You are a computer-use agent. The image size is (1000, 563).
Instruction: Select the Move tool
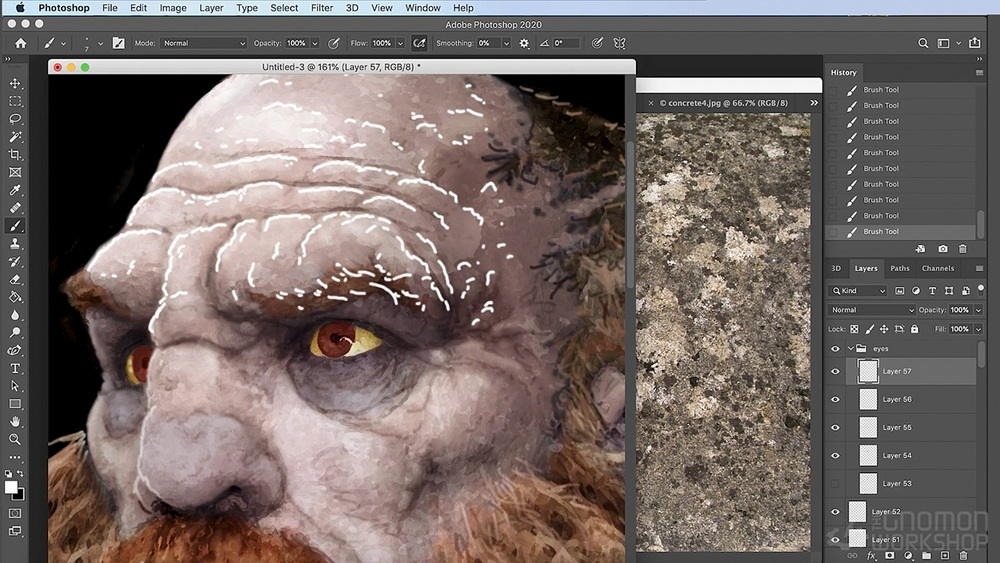15,84
